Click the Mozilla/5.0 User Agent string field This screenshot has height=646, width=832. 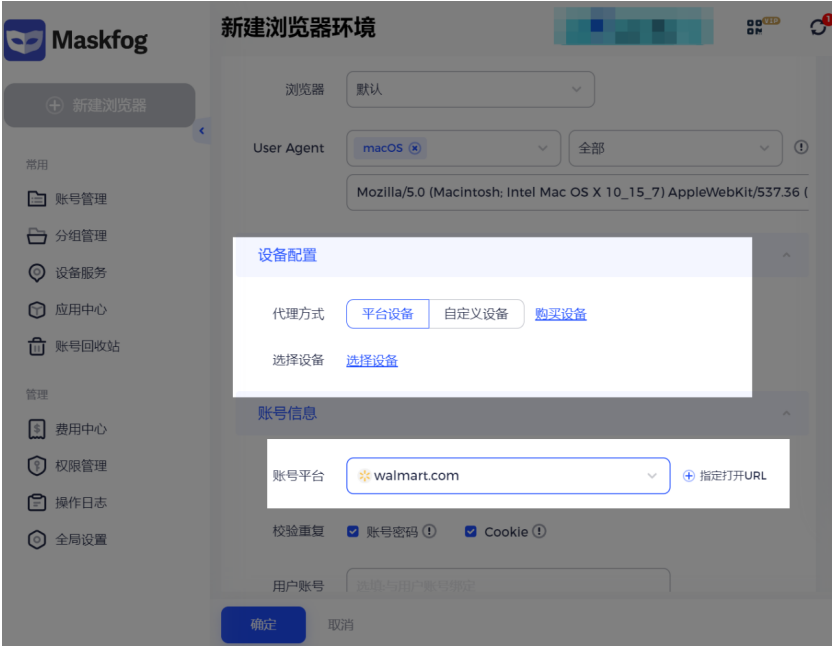click(578, 192)
